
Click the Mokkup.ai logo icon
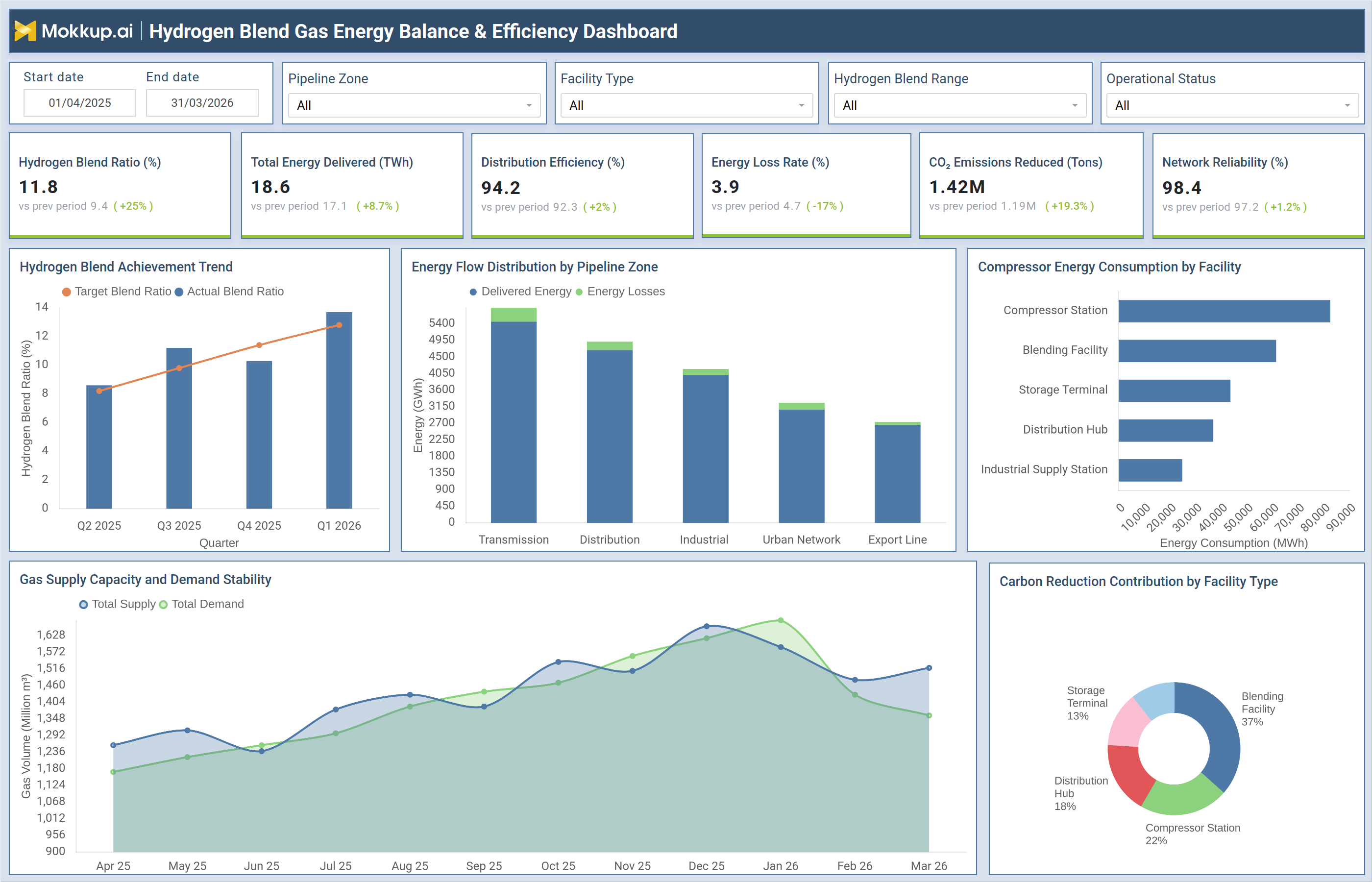(x=25, y=31)
